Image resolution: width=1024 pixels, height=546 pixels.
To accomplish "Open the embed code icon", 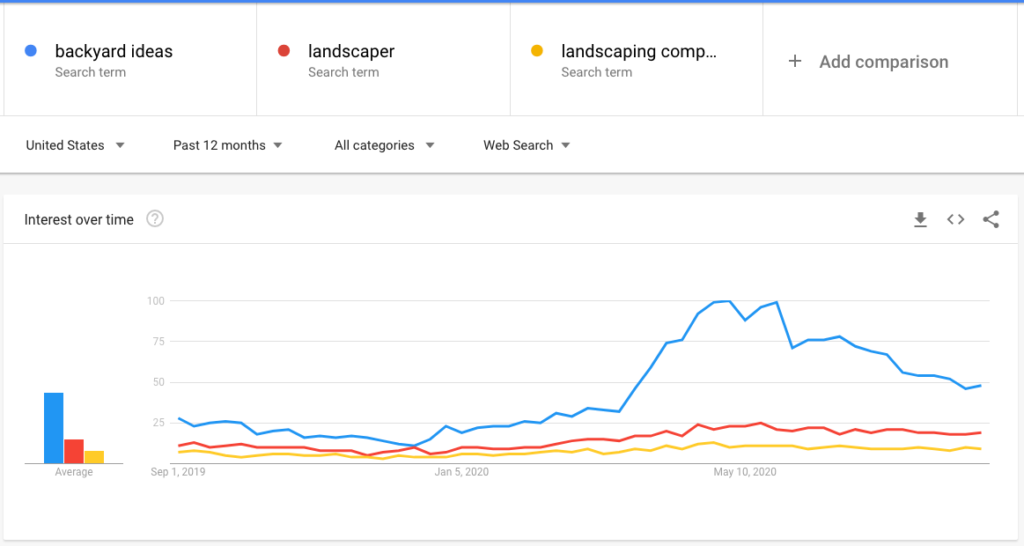I will (x=955, y=219).
